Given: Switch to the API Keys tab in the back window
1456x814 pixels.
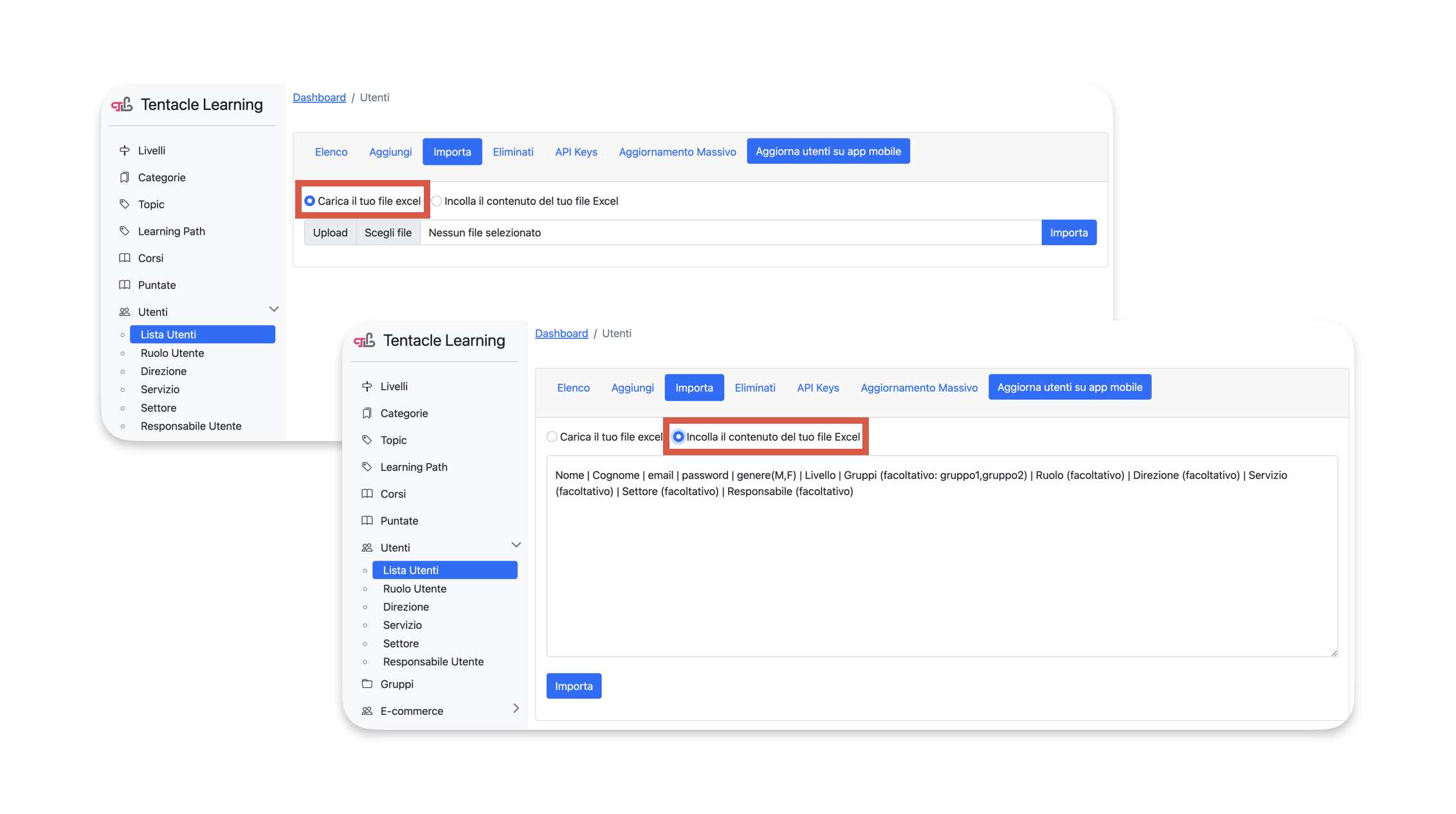Looking at the screenshot, I should (576, 152).
